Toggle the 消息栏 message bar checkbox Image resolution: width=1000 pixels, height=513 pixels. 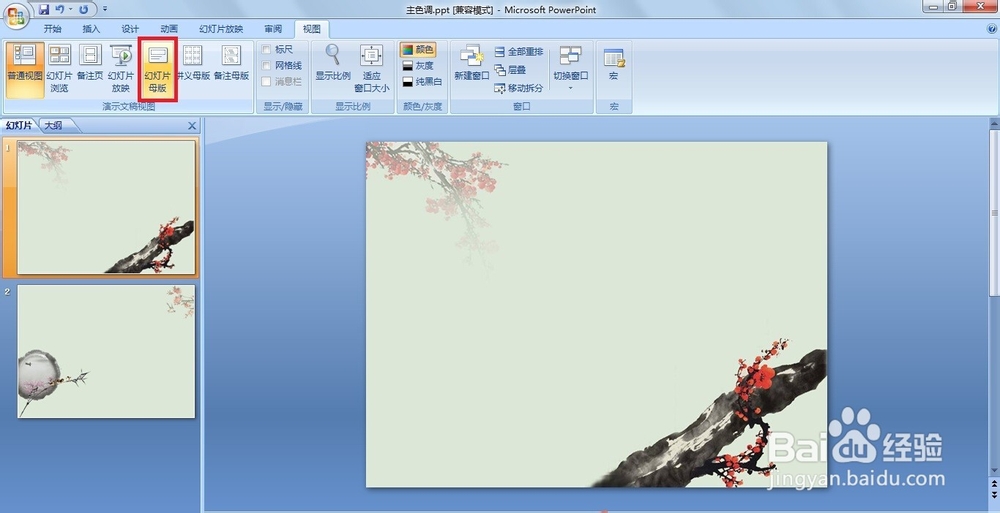click(266, 81)
